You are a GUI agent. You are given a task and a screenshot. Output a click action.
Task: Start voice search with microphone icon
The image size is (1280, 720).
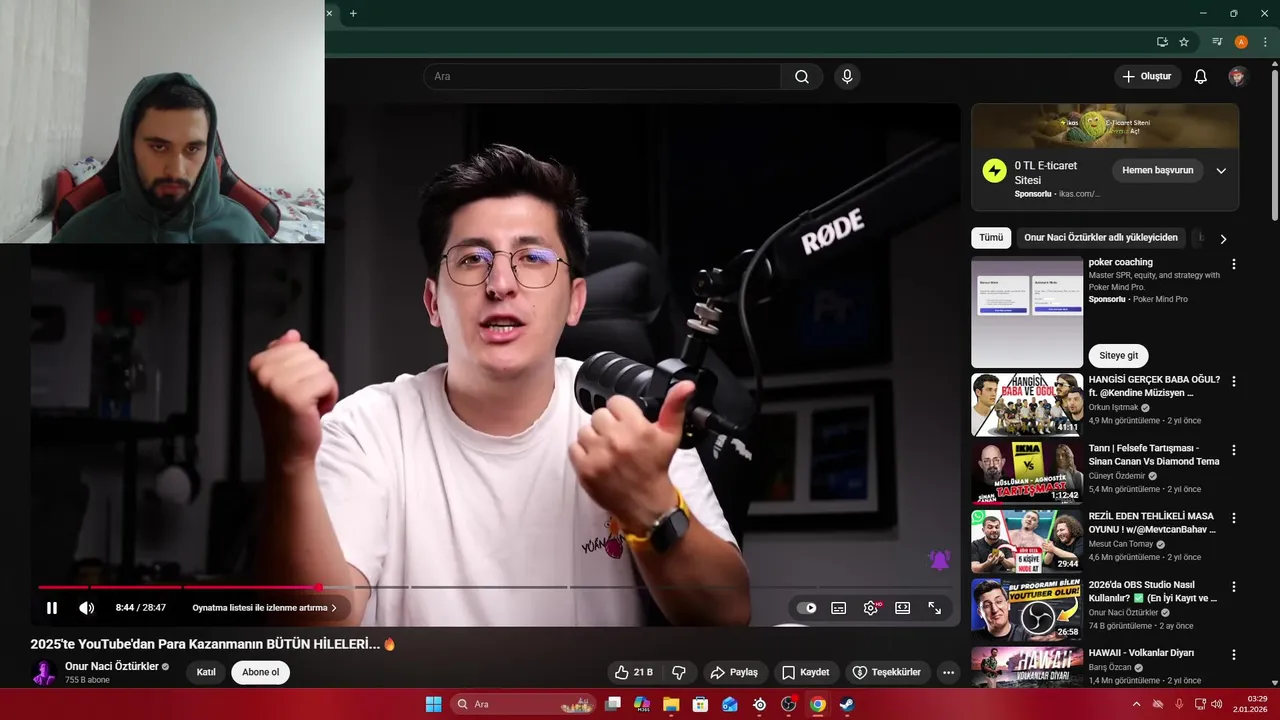pos(847,76)
